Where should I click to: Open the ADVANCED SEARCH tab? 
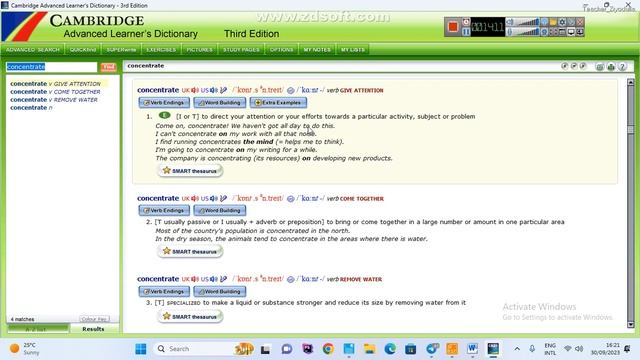tap(33, 50)
